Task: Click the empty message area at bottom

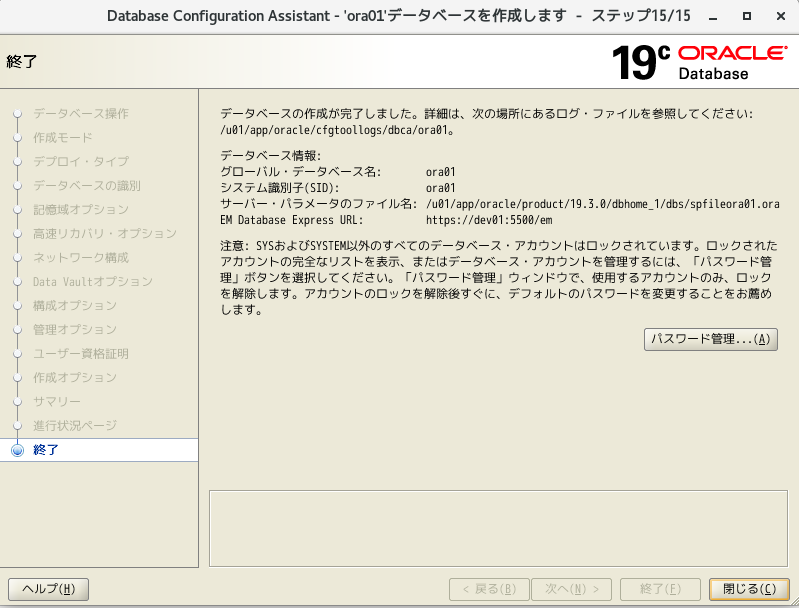Action: (x=498, y=528)
